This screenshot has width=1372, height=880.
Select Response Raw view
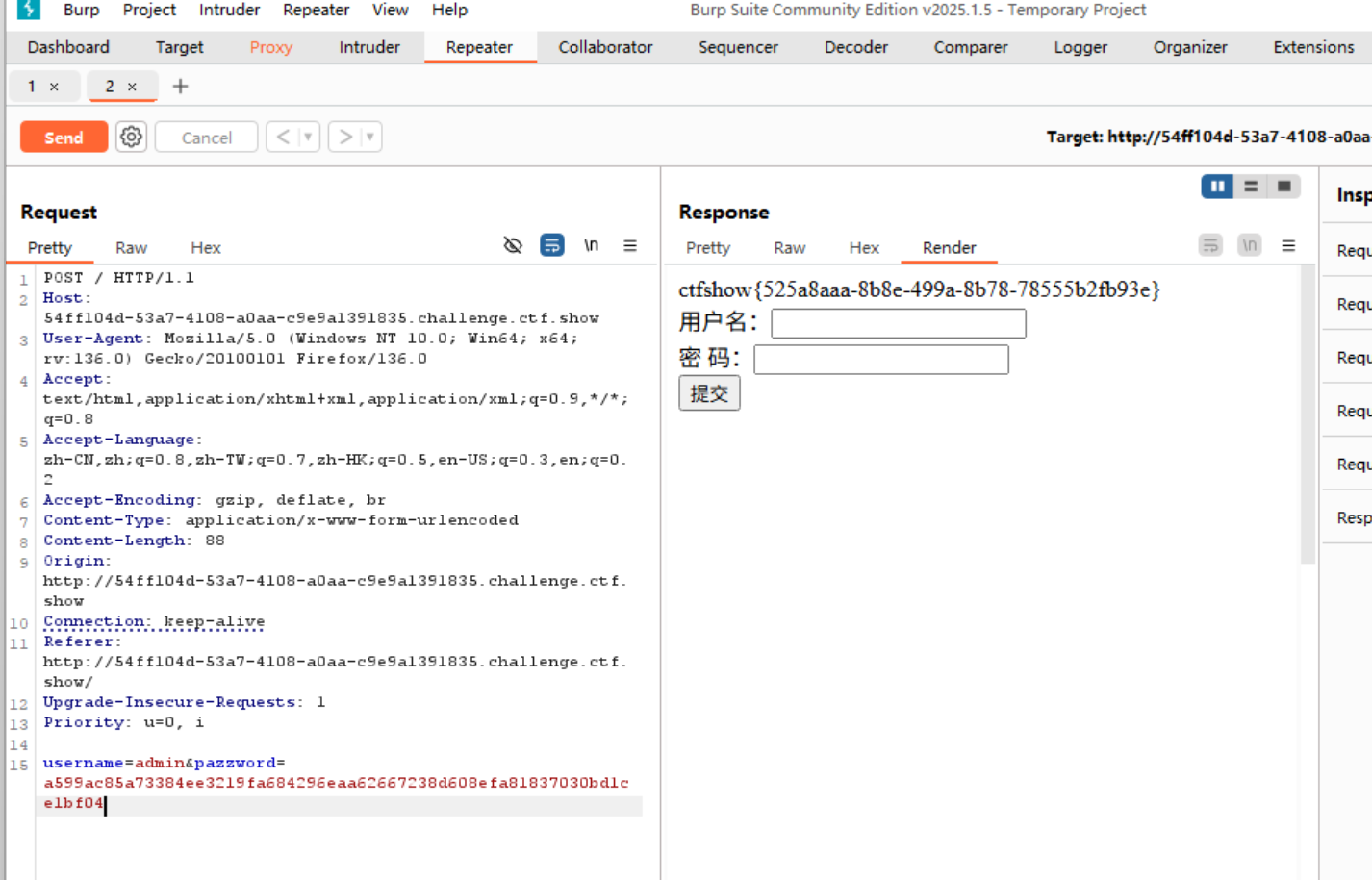(x=789, y=247)
